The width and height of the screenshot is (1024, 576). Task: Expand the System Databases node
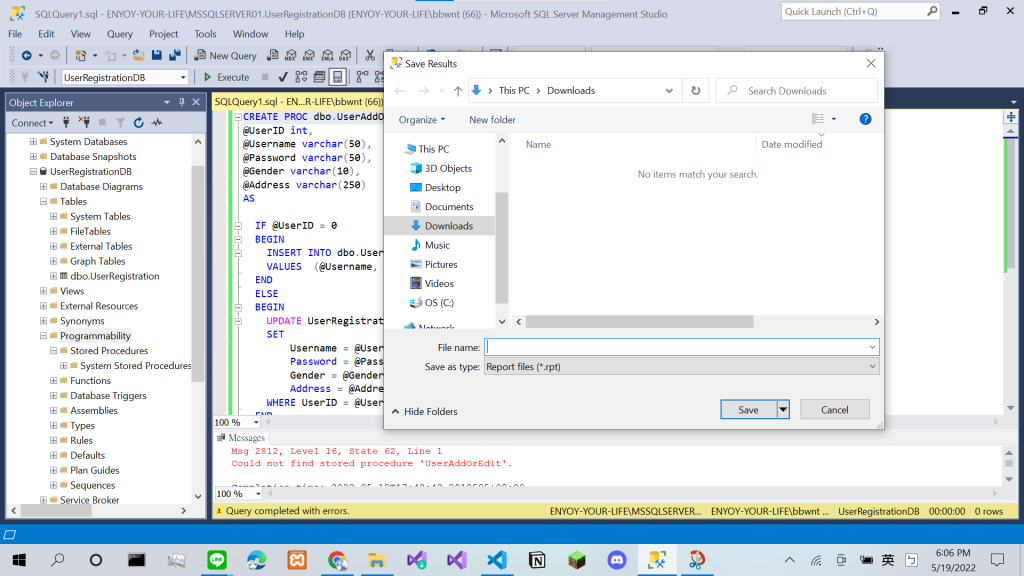pyautogui.click(x=33, y=142)
